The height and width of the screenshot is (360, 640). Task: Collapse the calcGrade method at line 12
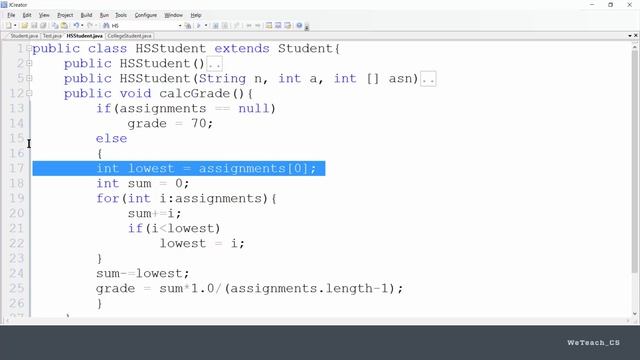coord(29,93)
